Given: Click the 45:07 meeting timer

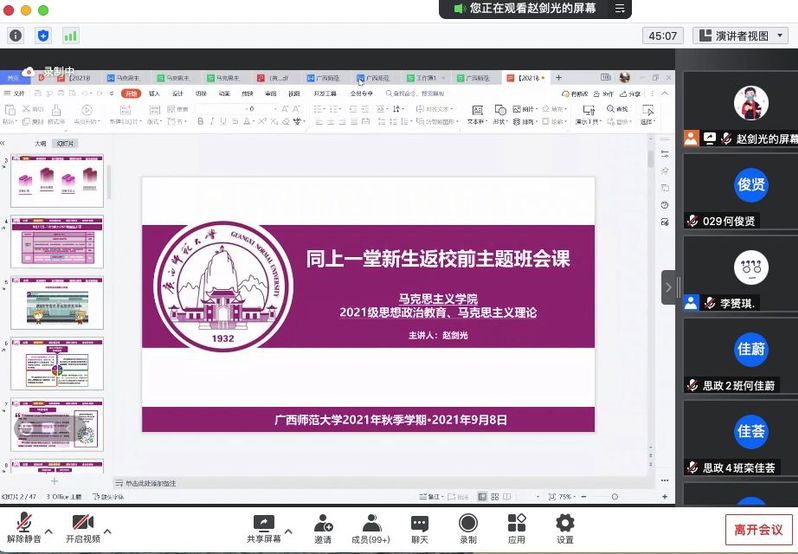Looking at the screenshot, I should (663, 36).
